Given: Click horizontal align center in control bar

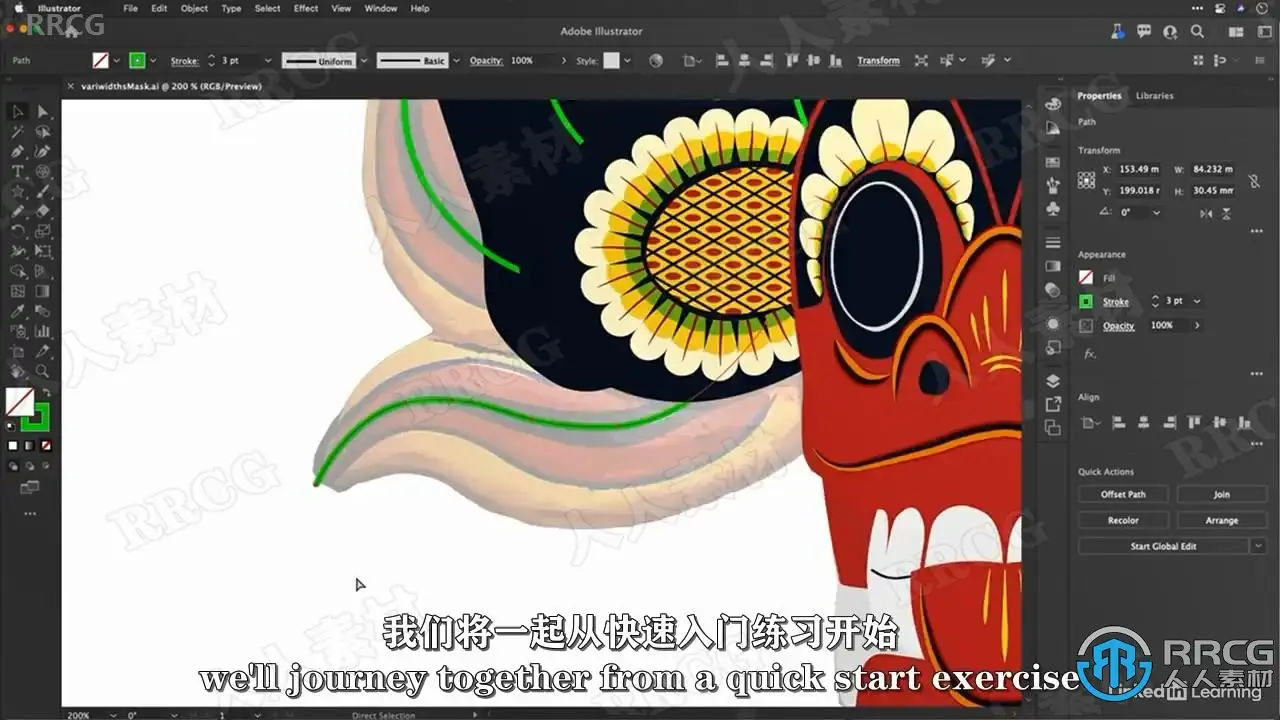Looking at the screenshot, I should 742,61.
